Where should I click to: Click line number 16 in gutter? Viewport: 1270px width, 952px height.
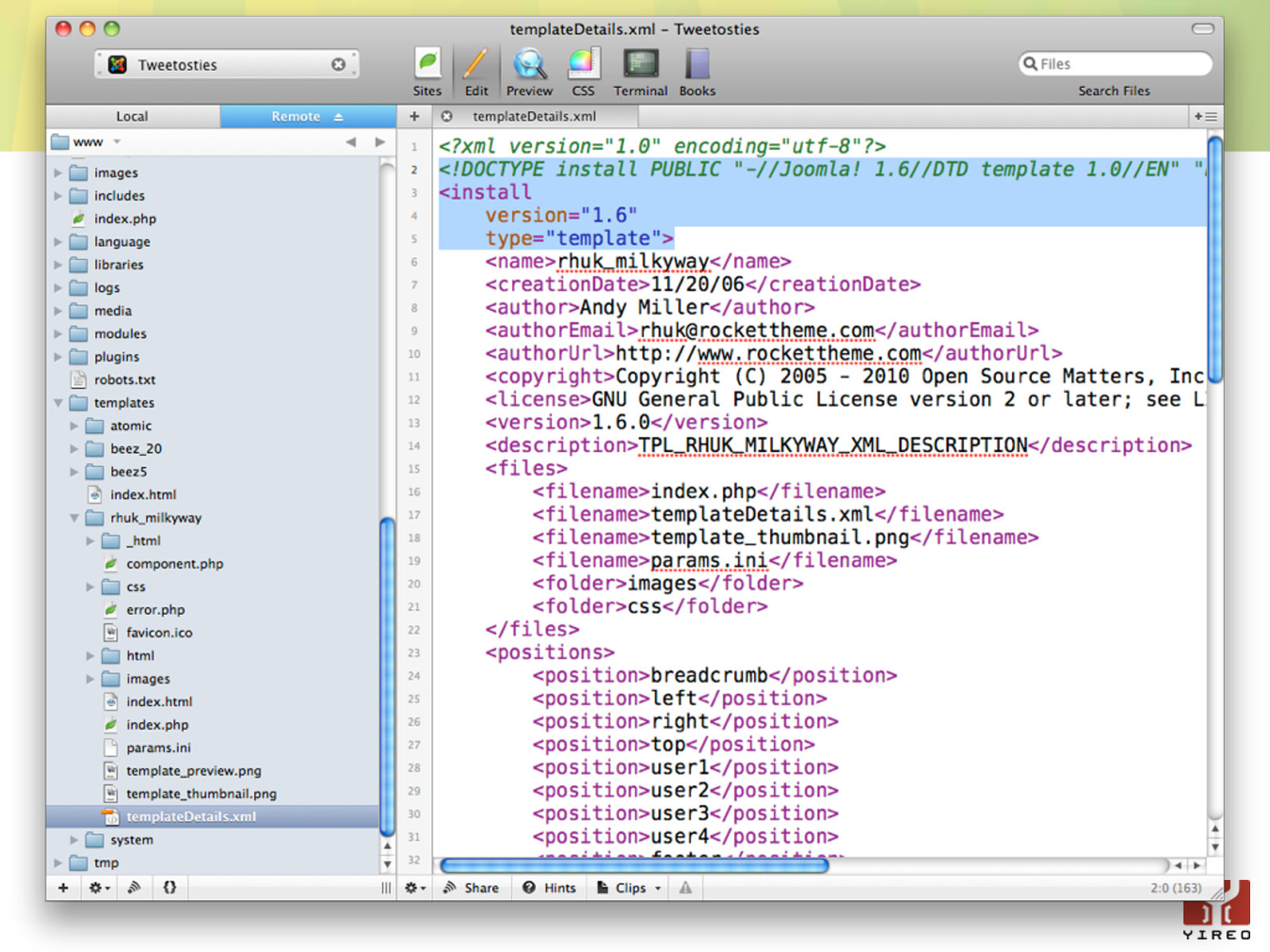[x=414, y=492]
